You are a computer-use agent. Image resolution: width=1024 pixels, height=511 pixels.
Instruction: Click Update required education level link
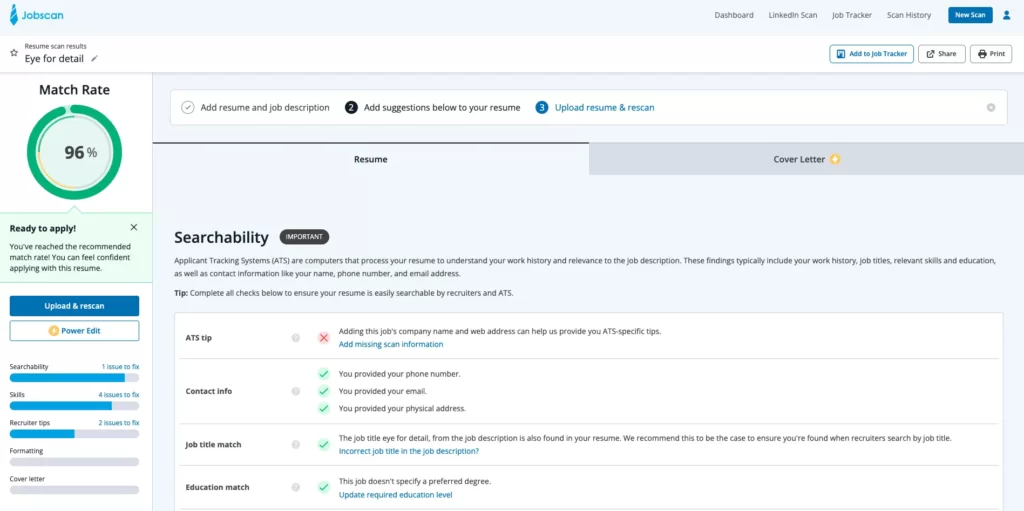coord(395,495)
